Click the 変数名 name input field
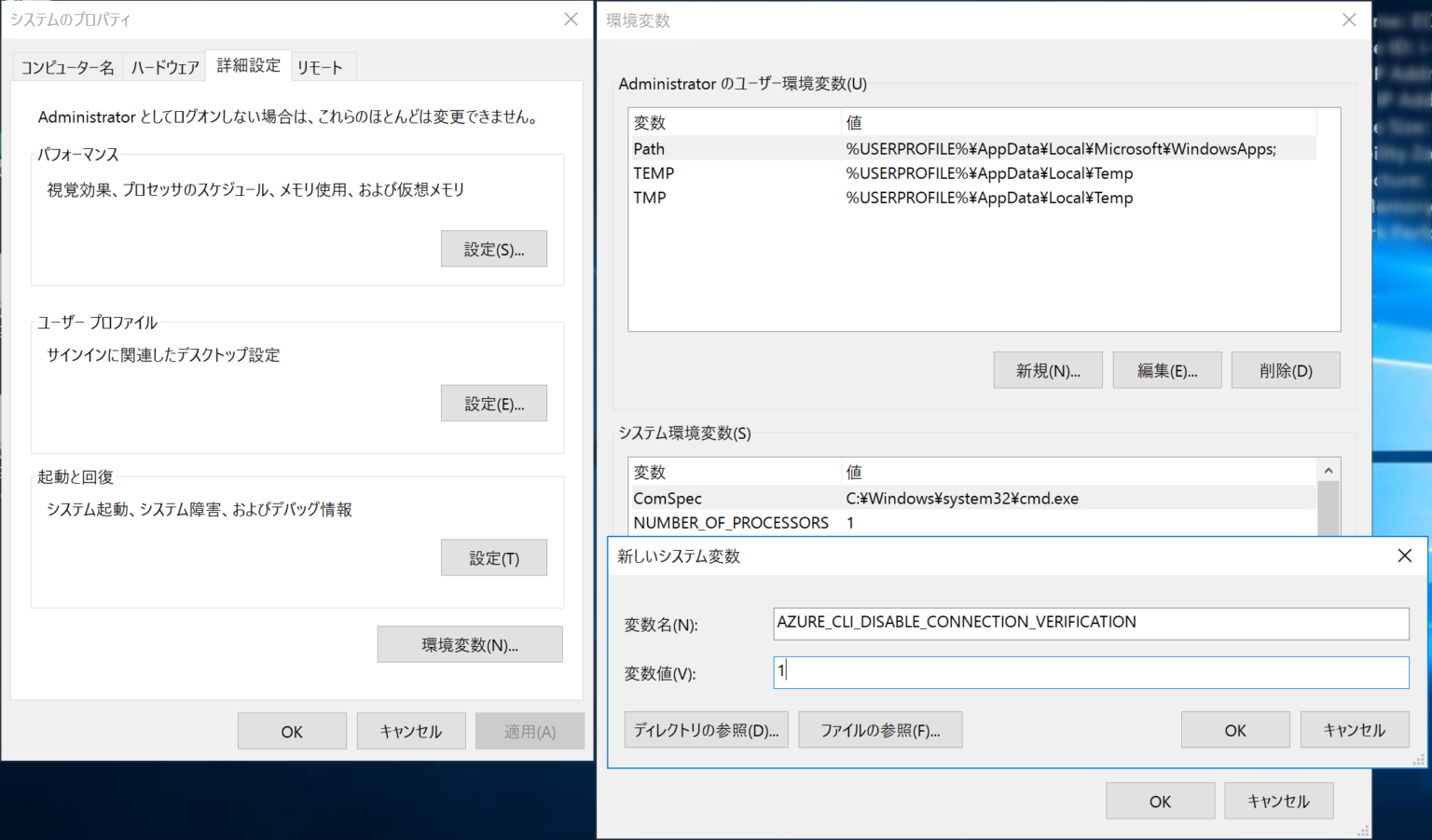This screenshot has height=840, width=1432. [x=1089, y=624]
